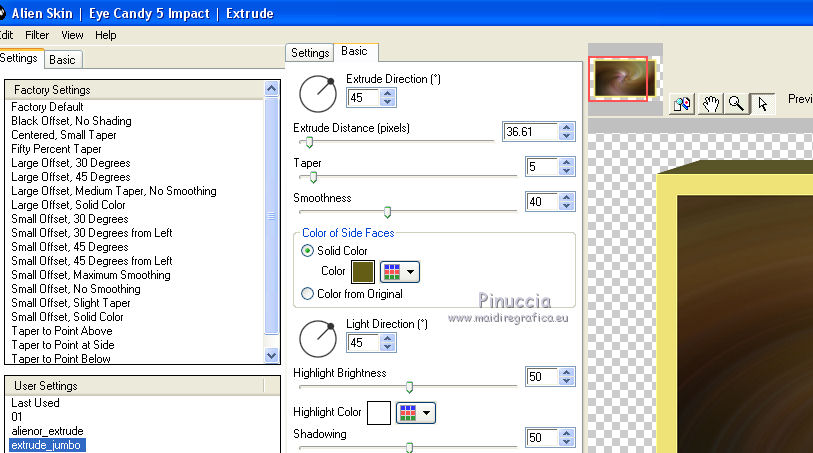Viewport: 813px width, 453px height.
Task: Select Centered, Small Taper preset
Action: (64, 135)
